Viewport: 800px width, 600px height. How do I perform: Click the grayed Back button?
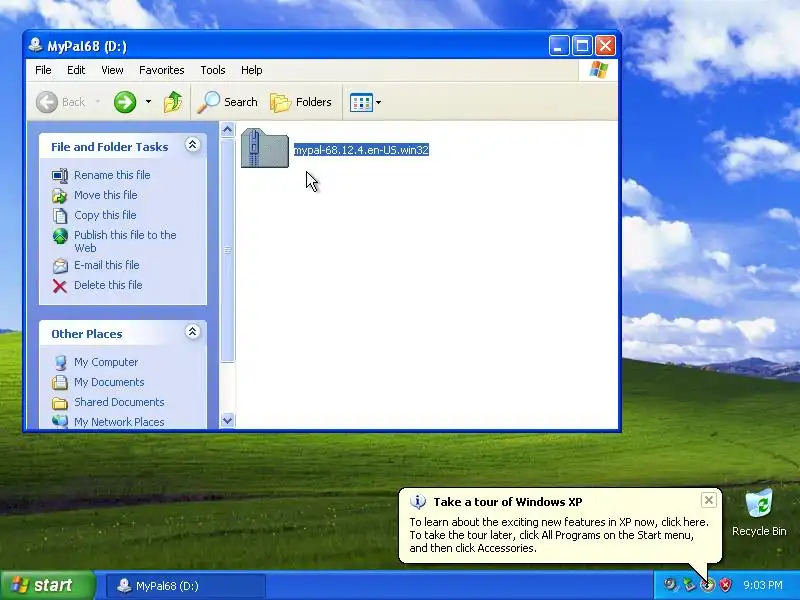point(60,102)
